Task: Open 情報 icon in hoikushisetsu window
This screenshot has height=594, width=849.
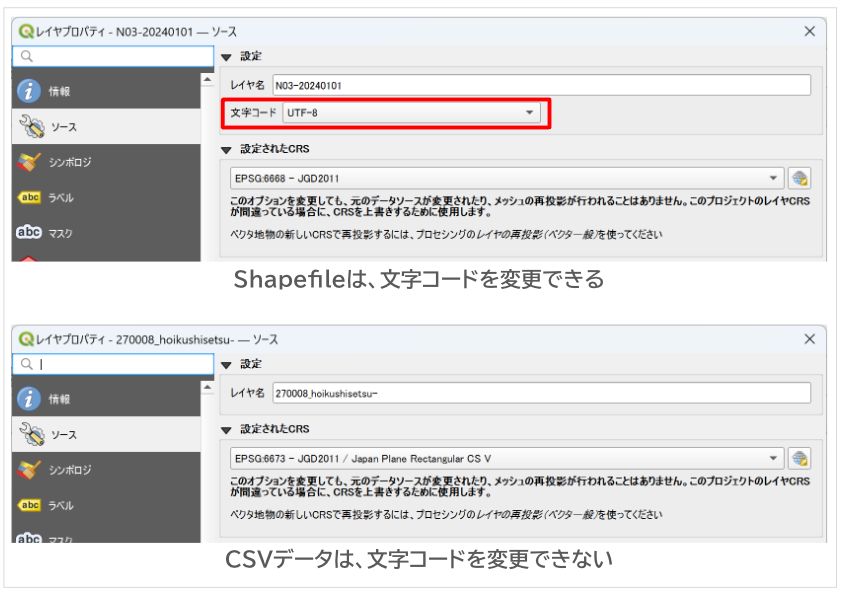Action: (29, 399)
